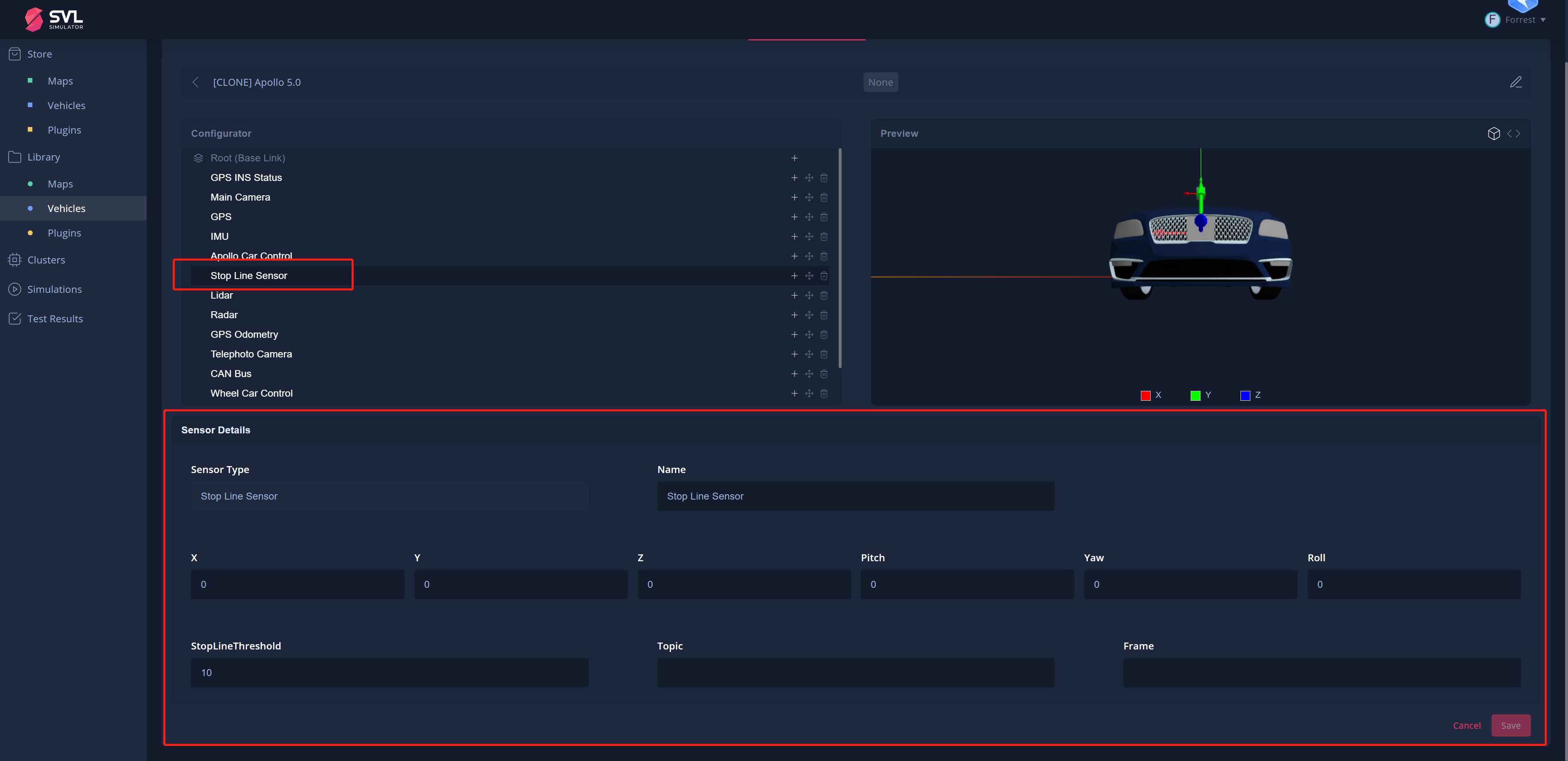Delete the CAN Bus sensor
The width and height of the screenshot is (1568, 761).
coord(824,374)
